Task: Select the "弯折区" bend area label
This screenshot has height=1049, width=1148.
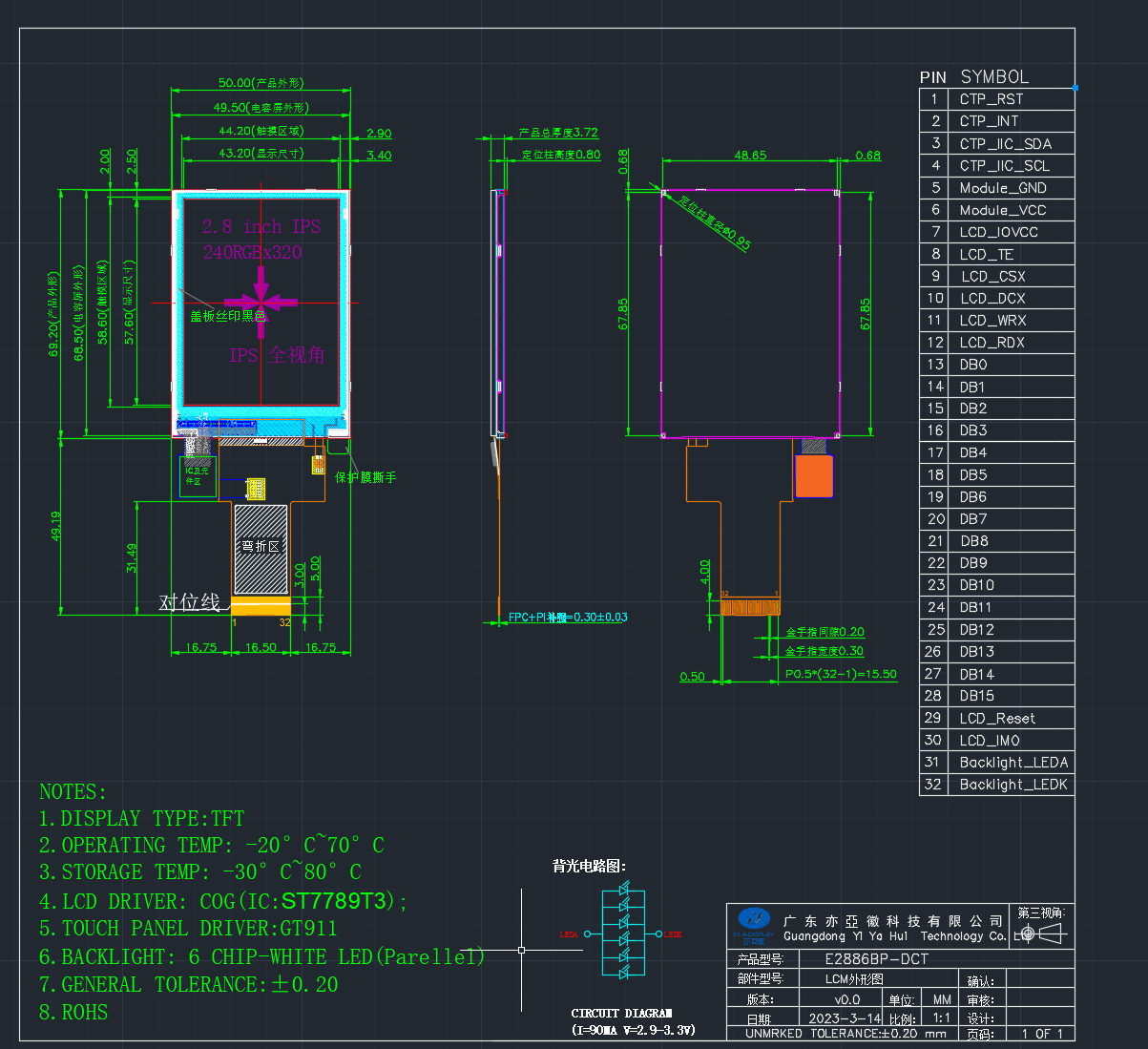Action: 261,546
